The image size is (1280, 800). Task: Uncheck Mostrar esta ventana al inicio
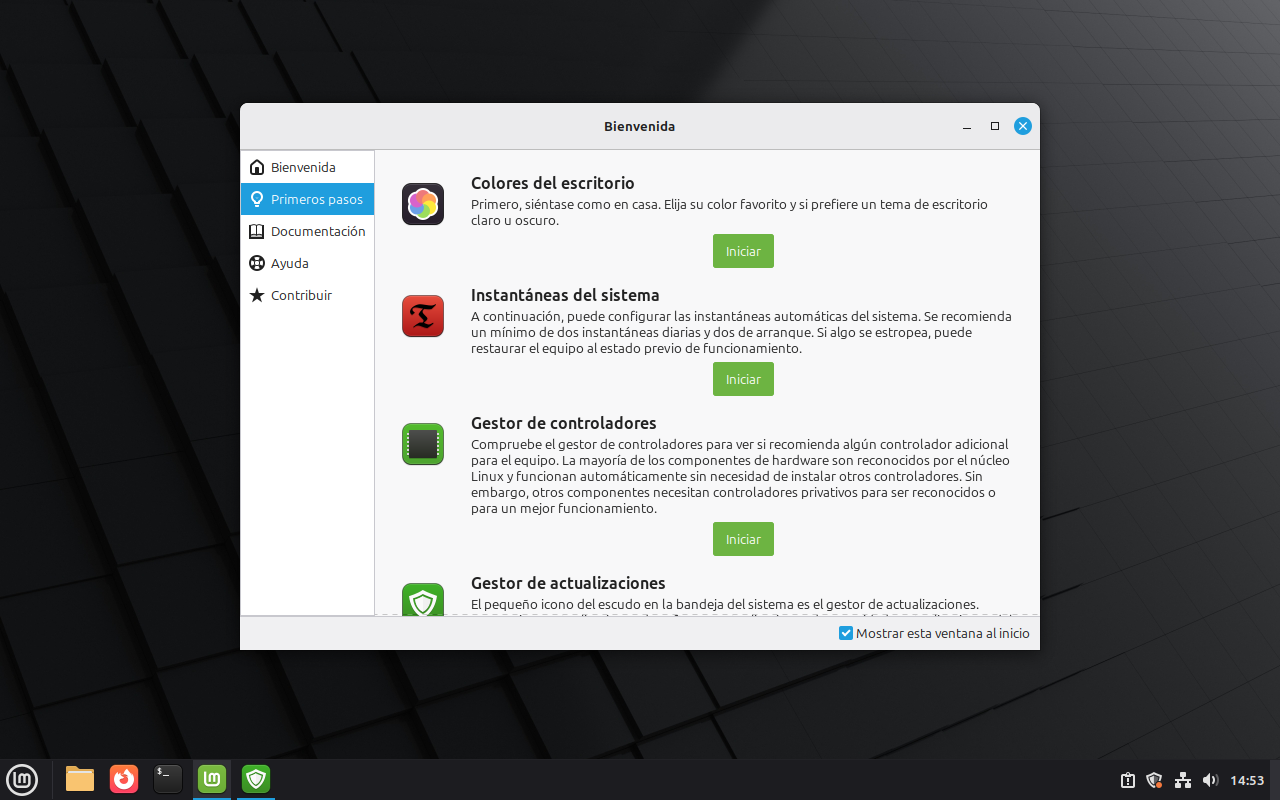point(846,633)
